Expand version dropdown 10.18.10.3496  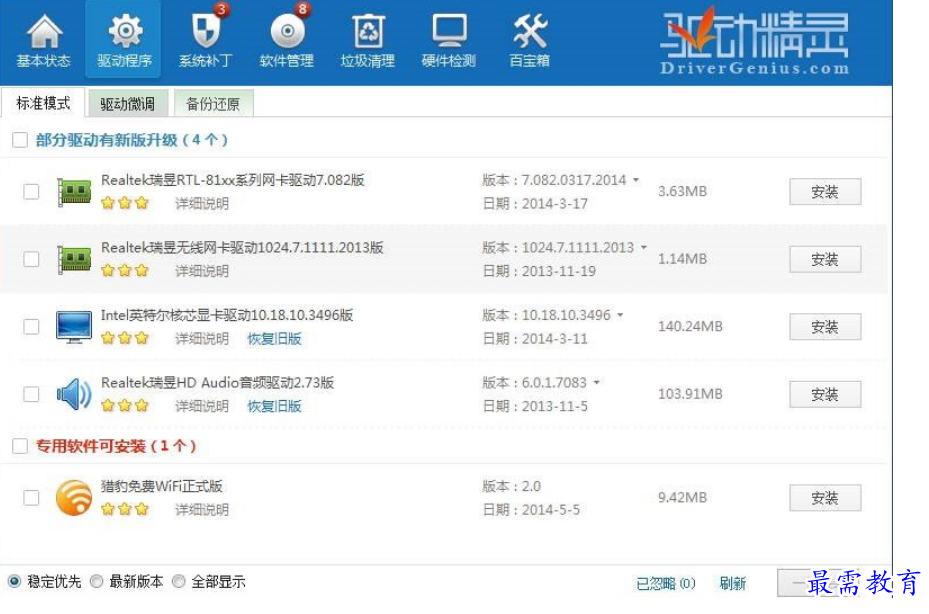pos(620,315)
